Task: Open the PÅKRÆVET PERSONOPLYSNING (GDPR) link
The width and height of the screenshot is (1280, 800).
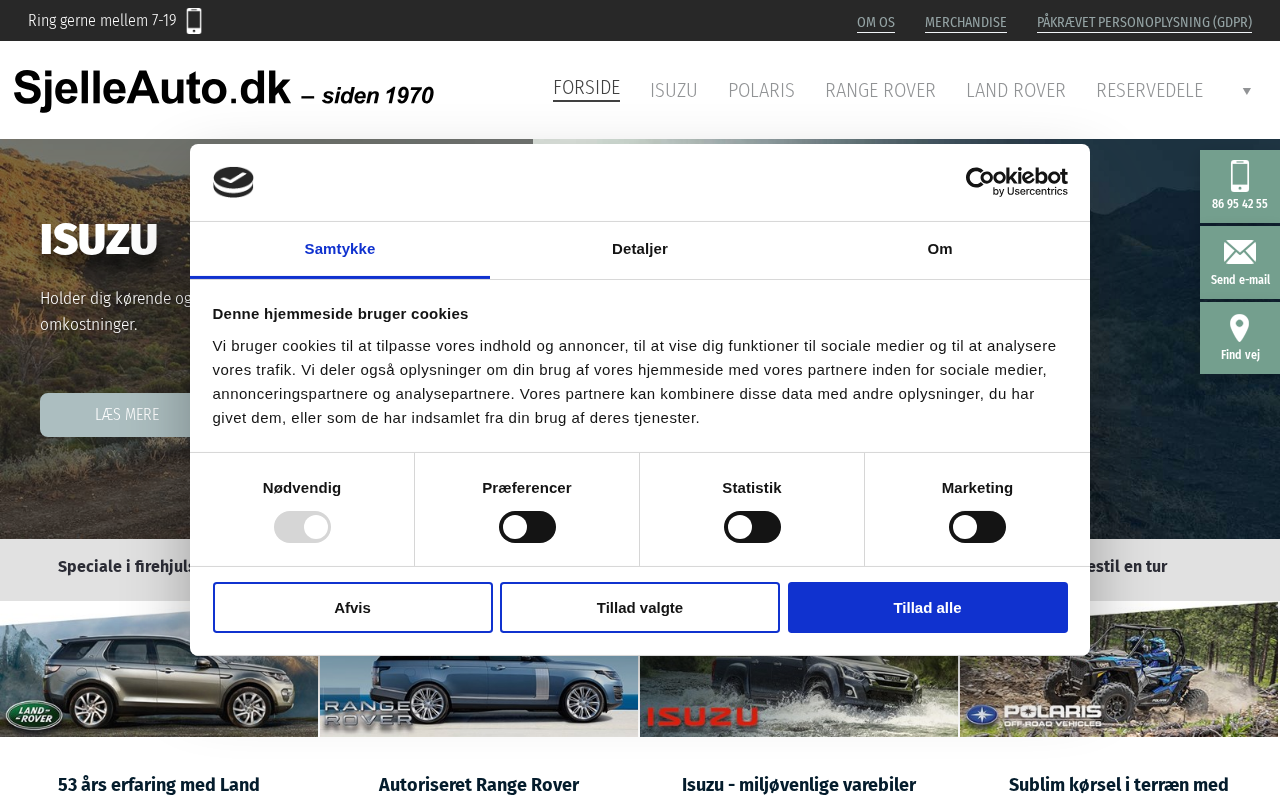Action: click(x=1144, y=23)
